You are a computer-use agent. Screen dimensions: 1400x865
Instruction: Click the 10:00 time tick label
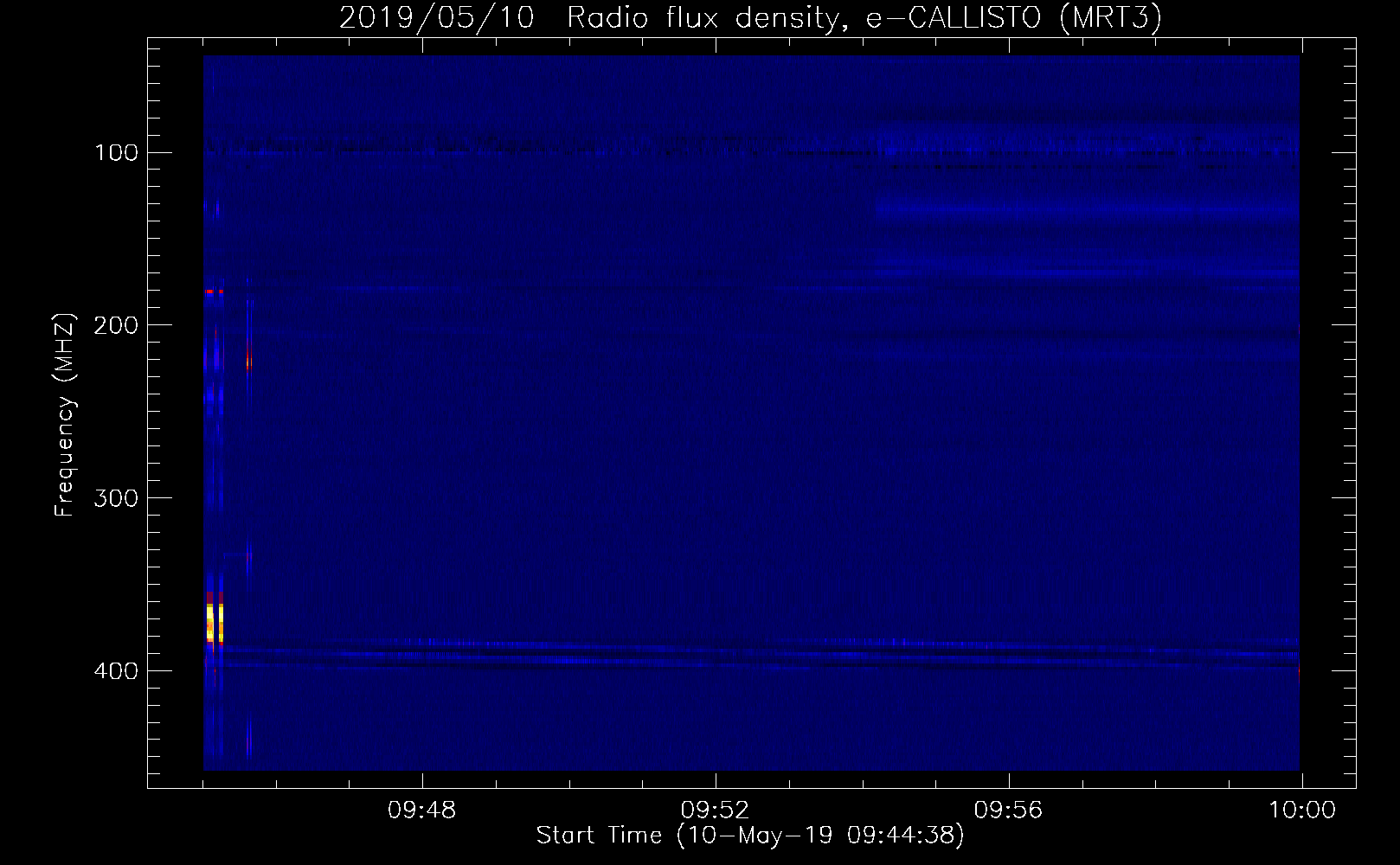click(1302, 811)
